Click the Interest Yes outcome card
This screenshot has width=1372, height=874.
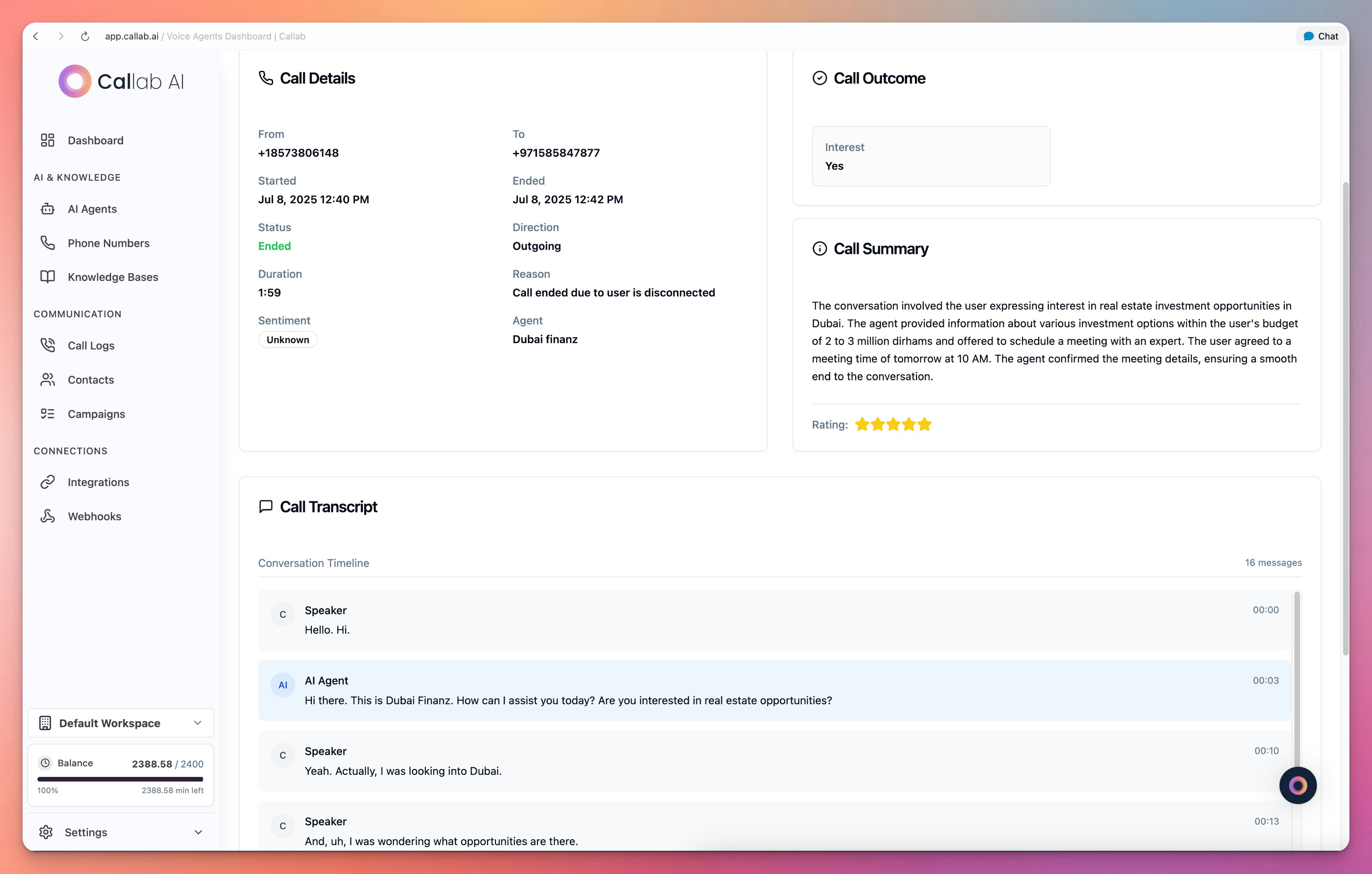pyautogui.click(x=931, y=156)
